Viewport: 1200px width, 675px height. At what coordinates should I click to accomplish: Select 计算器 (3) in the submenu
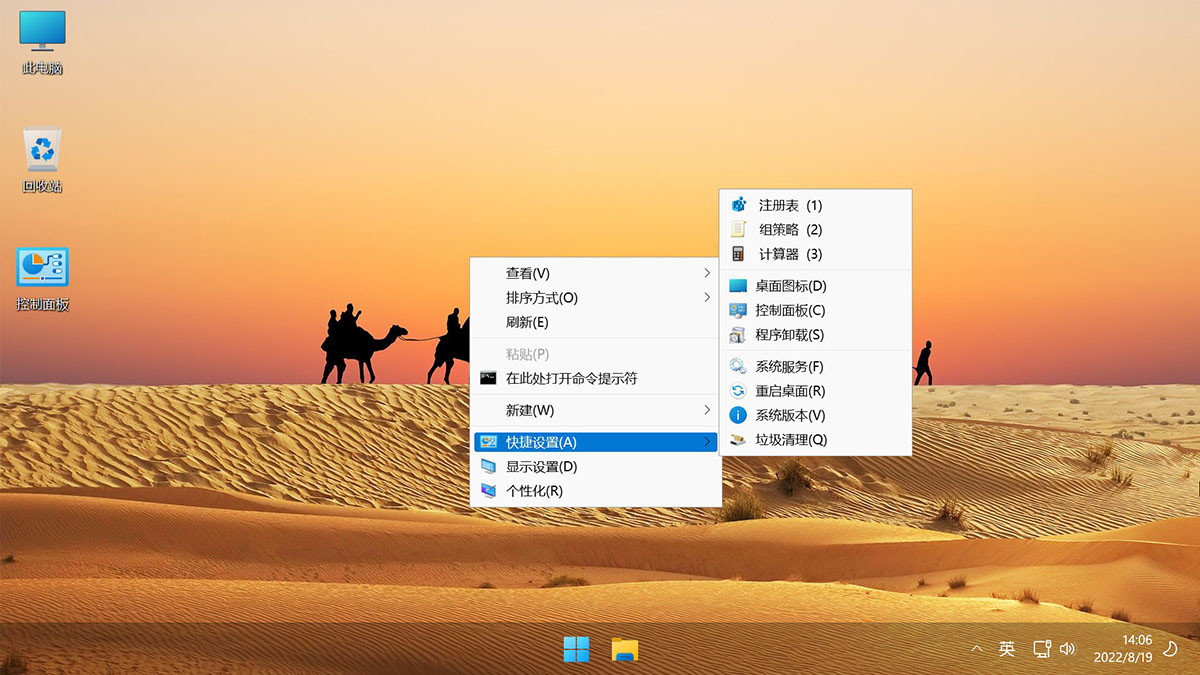789,254
